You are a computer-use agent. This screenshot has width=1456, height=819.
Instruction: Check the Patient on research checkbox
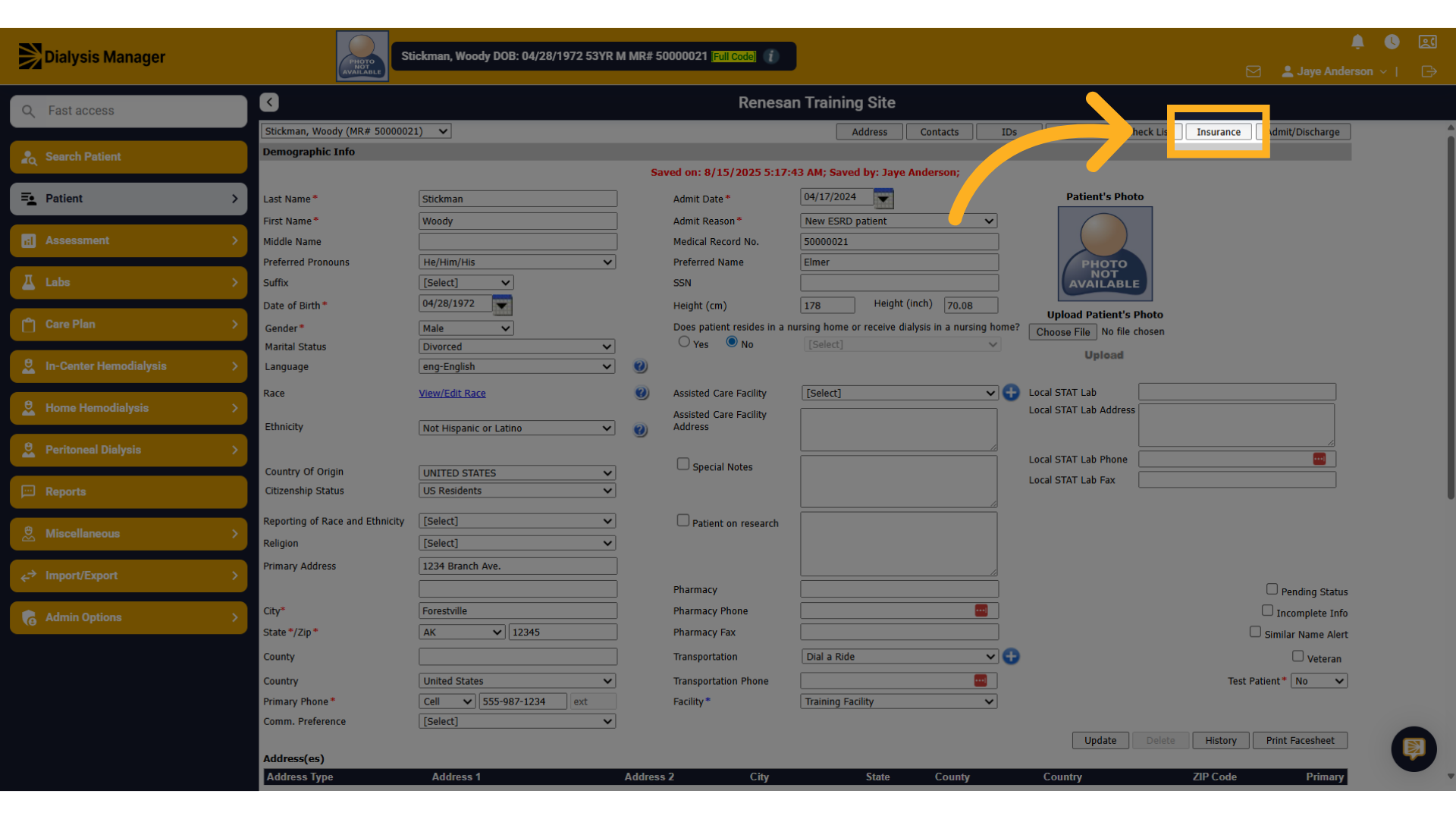683,520
